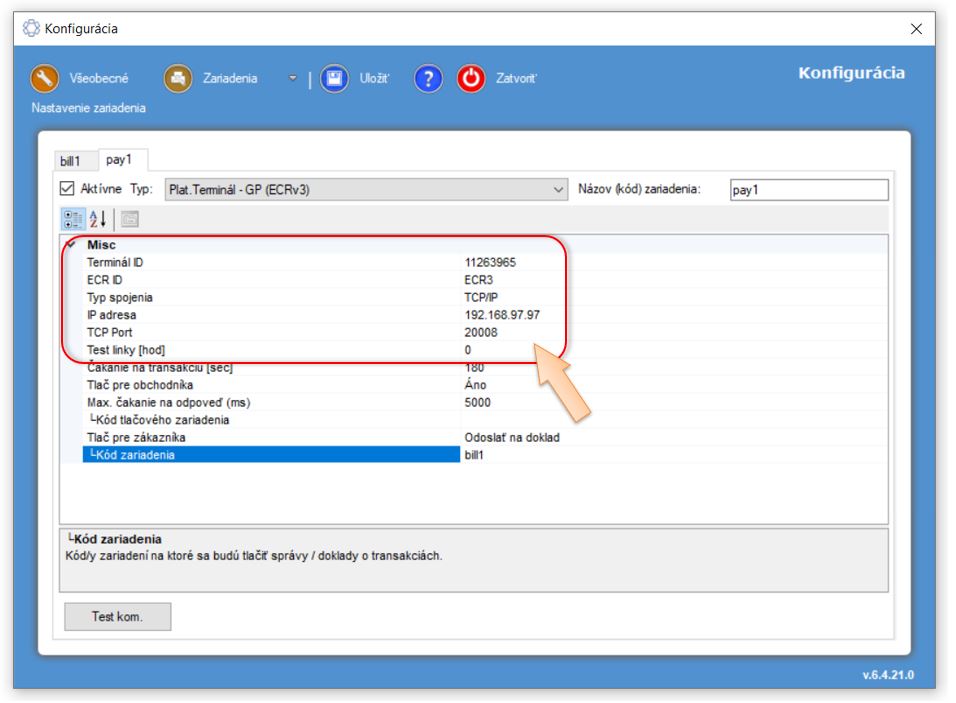Close the Konfigurácia window
Image resolution: width=956 pixels, height=703 pixels.
916,29
